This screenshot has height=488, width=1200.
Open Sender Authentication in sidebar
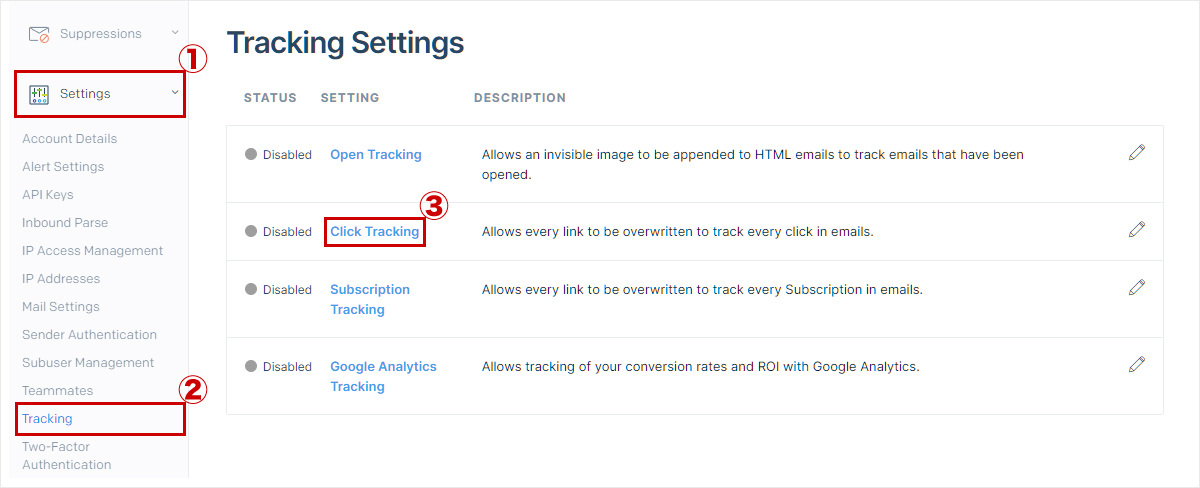89,335
